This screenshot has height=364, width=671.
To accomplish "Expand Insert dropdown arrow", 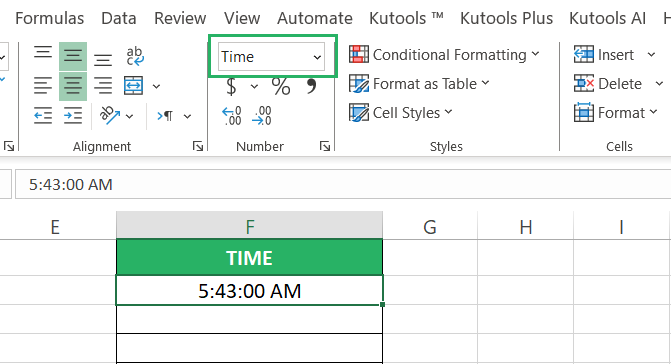I will pos(651,55).
